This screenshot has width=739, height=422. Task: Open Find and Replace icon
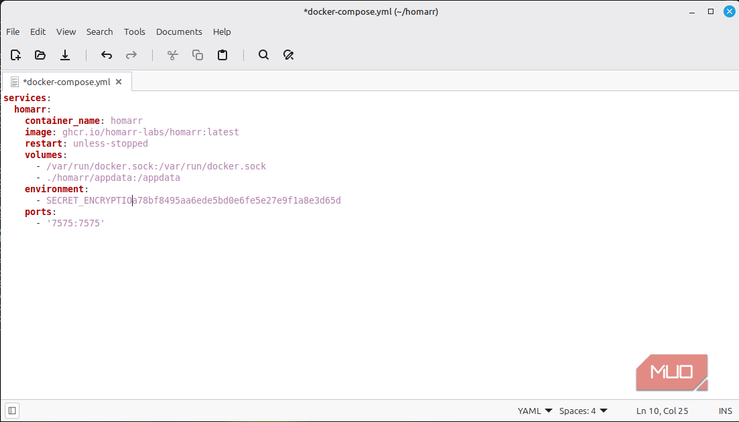(288, 55)
